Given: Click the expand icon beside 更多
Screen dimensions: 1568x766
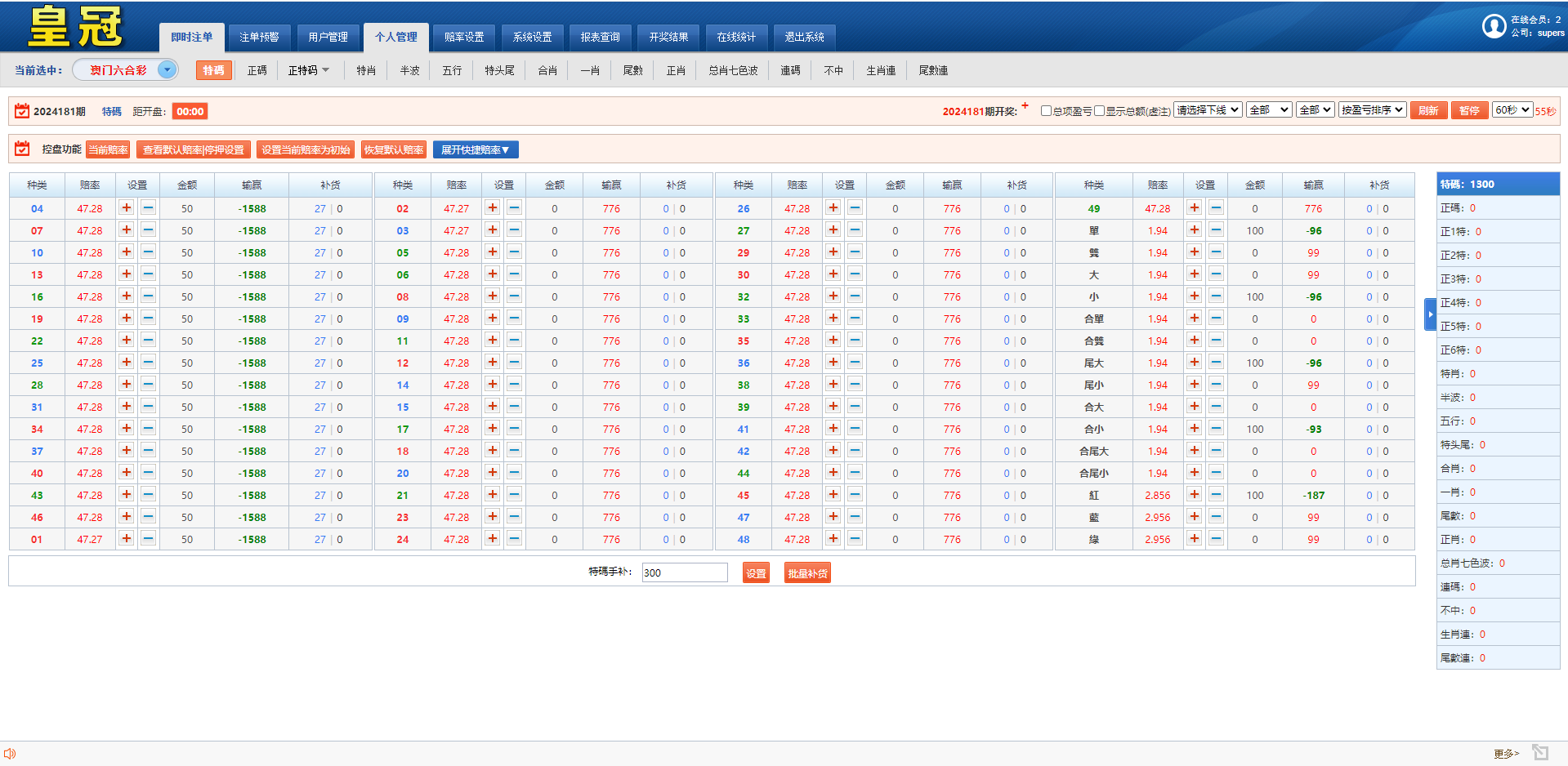Looking at the screenshot, I should 1540,752.
